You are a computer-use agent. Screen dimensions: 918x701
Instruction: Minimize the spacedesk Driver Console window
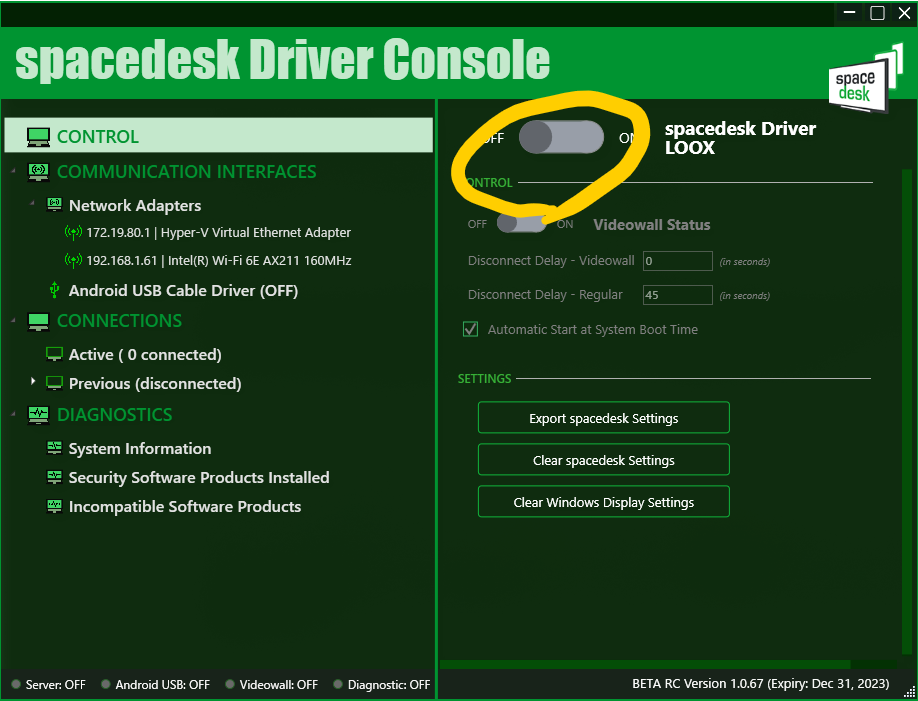click(850, 13)
